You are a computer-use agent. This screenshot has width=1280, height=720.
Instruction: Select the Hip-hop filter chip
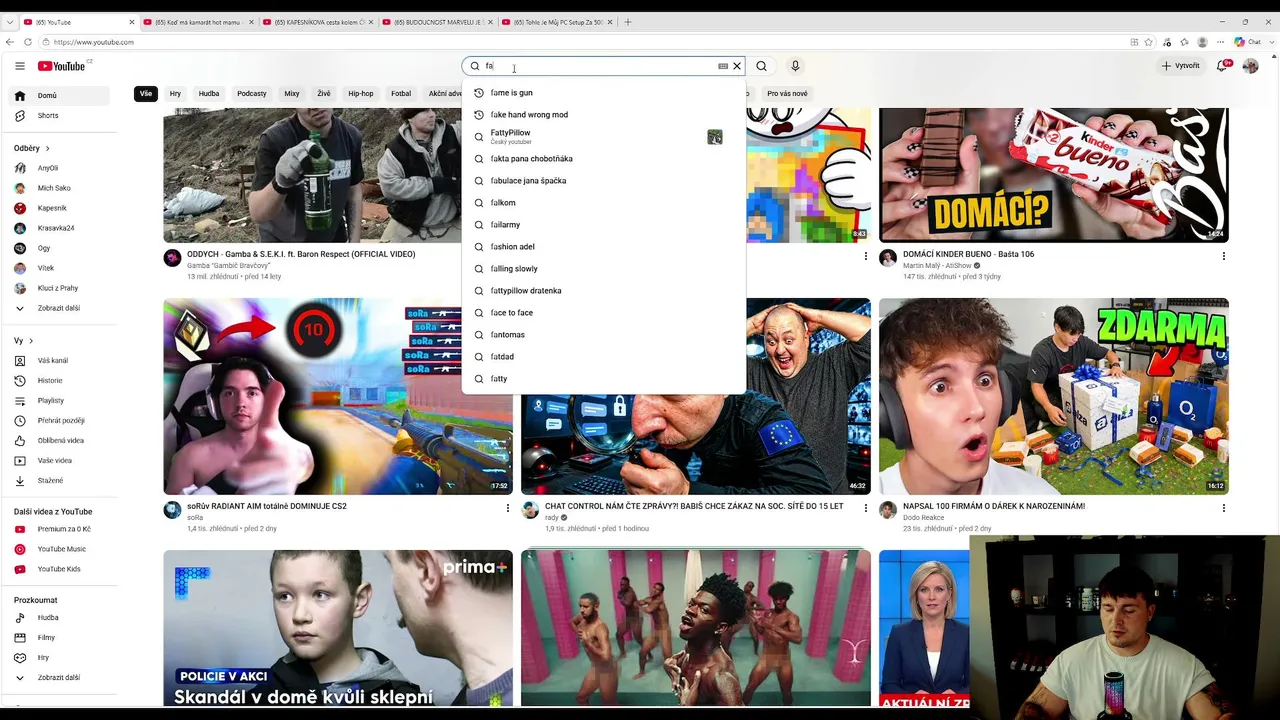[x=361, y=94]
